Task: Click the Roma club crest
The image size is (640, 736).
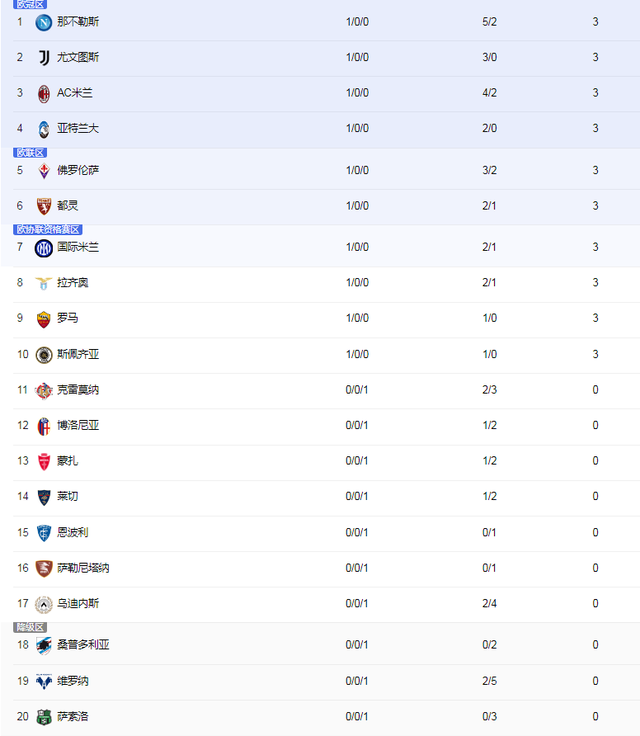Action: (x=44, y=319)
